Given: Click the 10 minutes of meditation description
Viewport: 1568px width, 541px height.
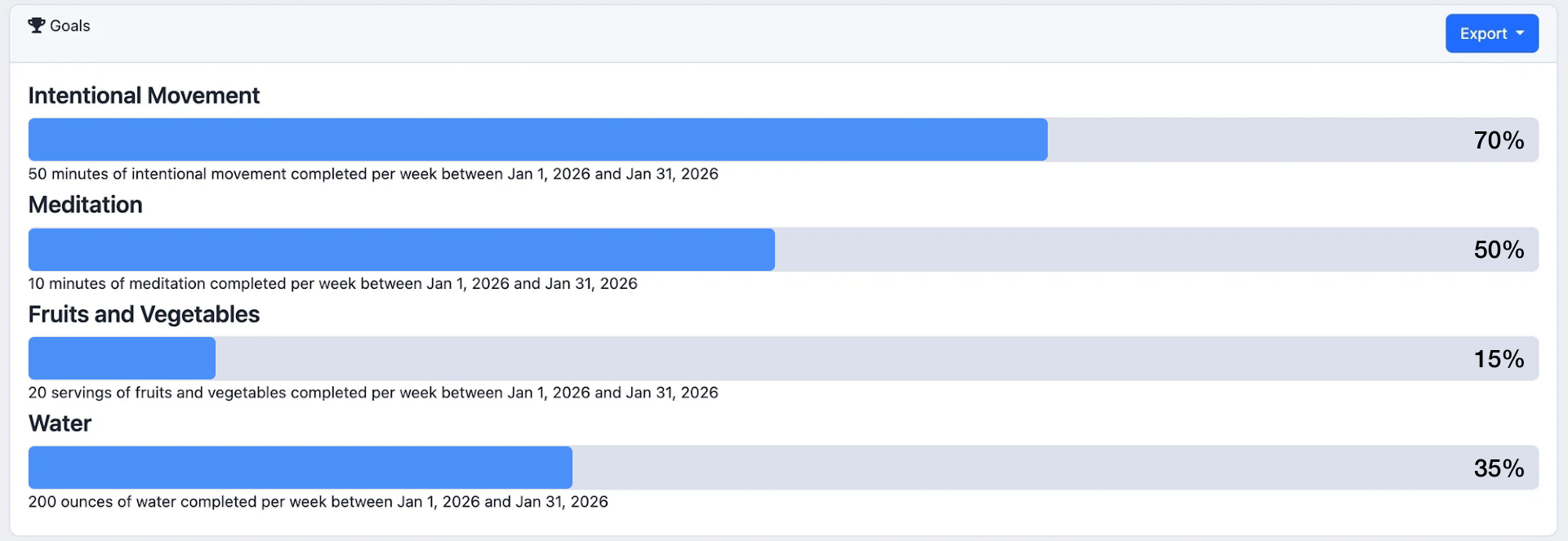Looking at the screenshot, I should tap(332, 283).
